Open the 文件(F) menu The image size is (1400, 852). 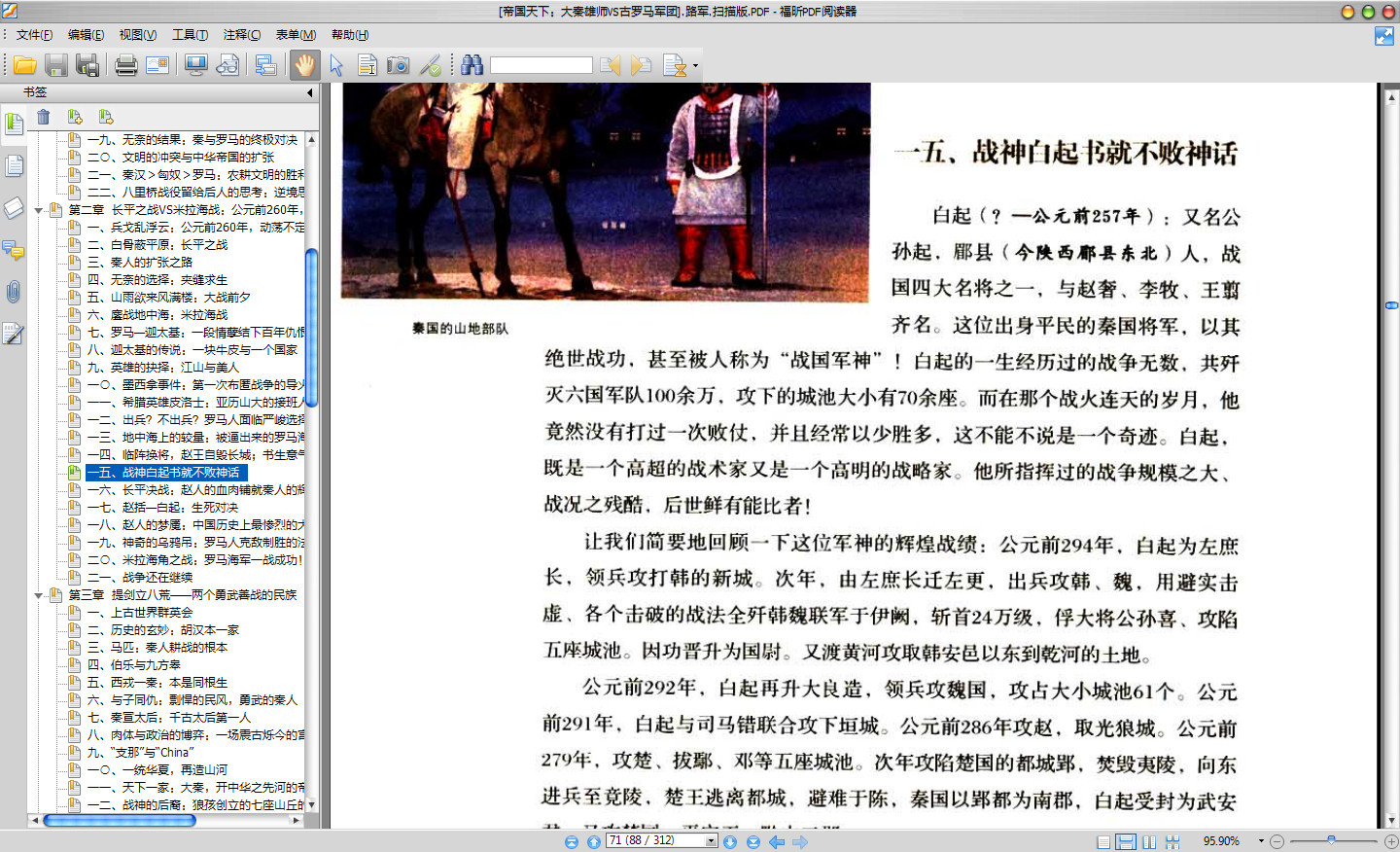click(x=35, y=35)
